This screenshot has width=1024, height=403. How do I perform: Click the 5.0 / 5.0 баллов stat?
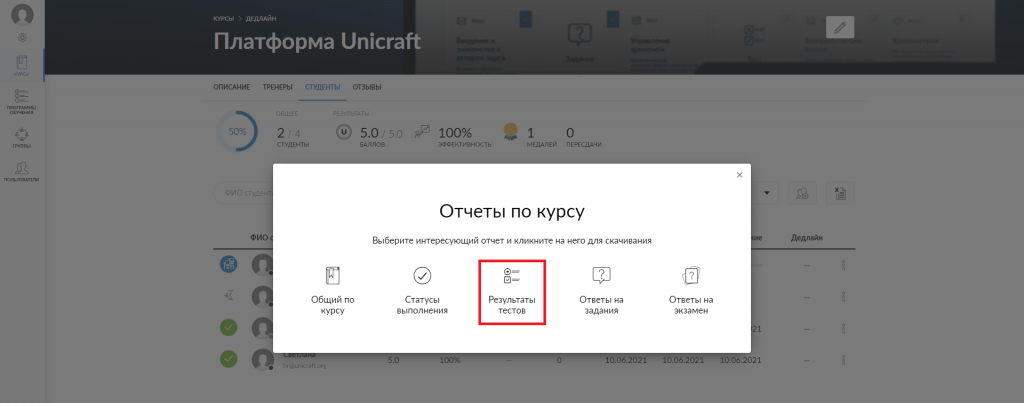(381, 136)
